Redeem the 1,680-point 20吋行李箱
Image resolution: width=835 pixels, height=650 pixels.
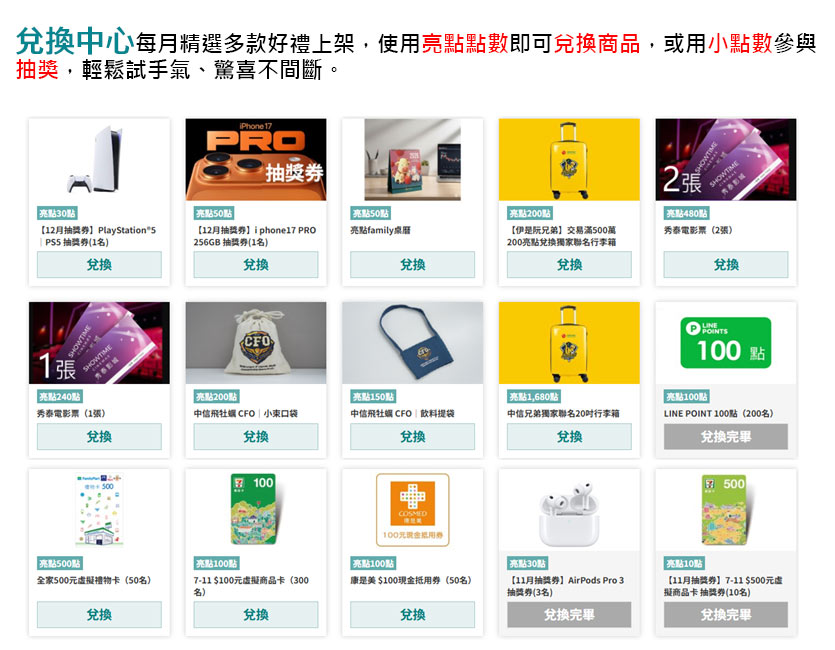click(x=569, y=437)
